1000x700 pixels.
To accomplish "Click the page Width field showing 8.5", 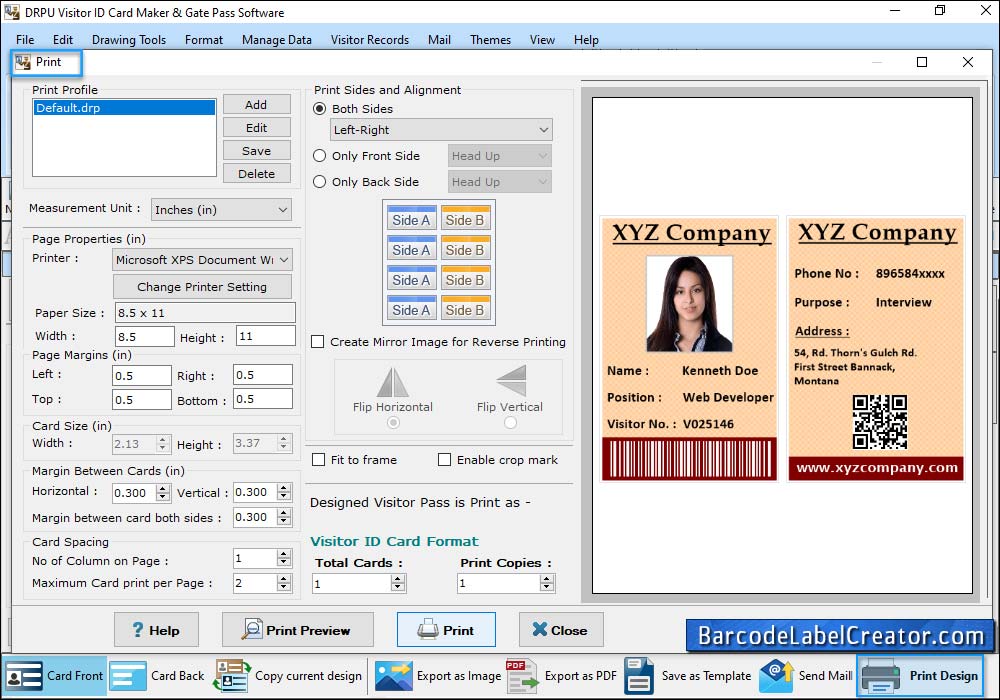I will tap(145, 337).
